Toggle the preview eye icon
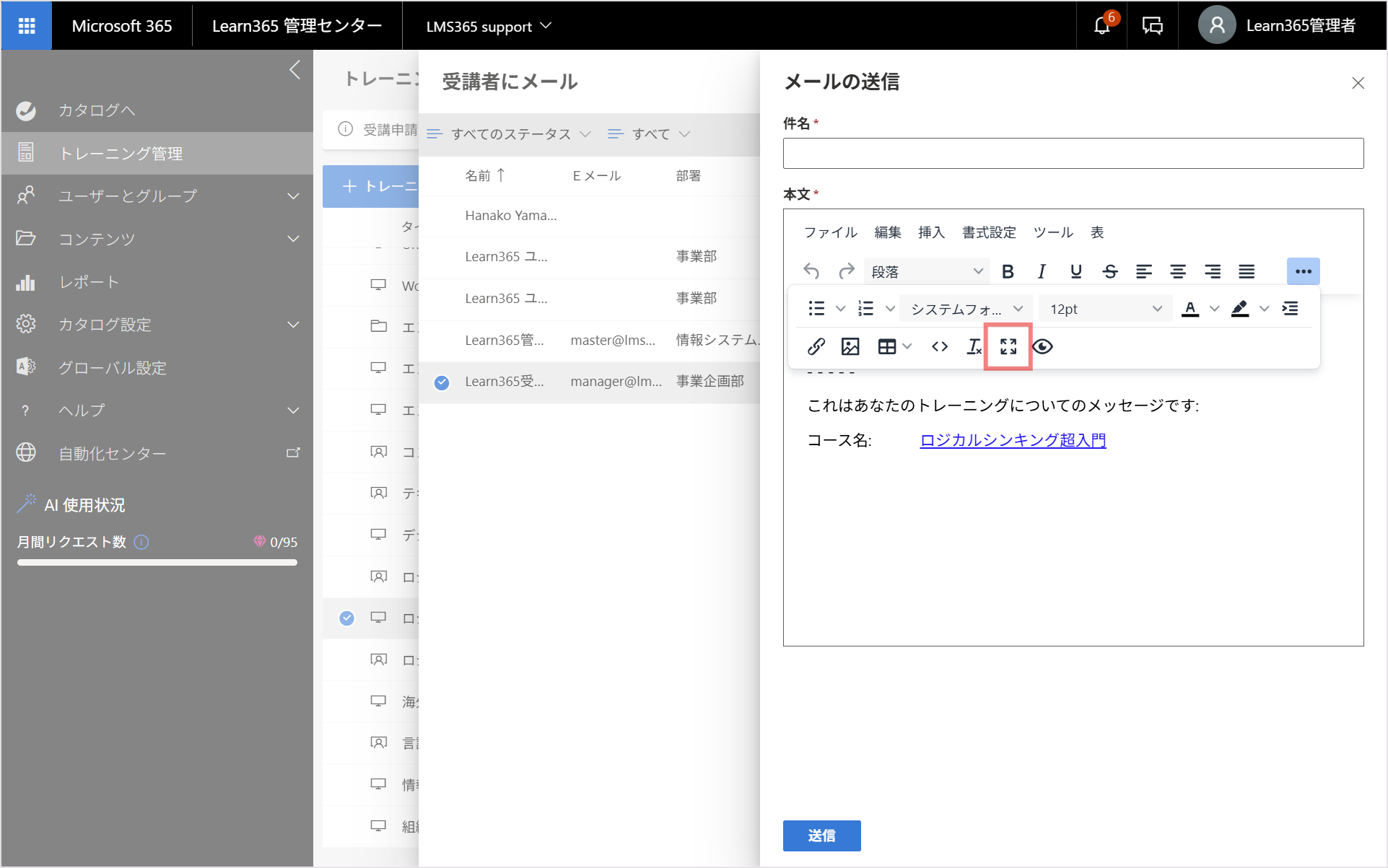 pos(1042,347)
